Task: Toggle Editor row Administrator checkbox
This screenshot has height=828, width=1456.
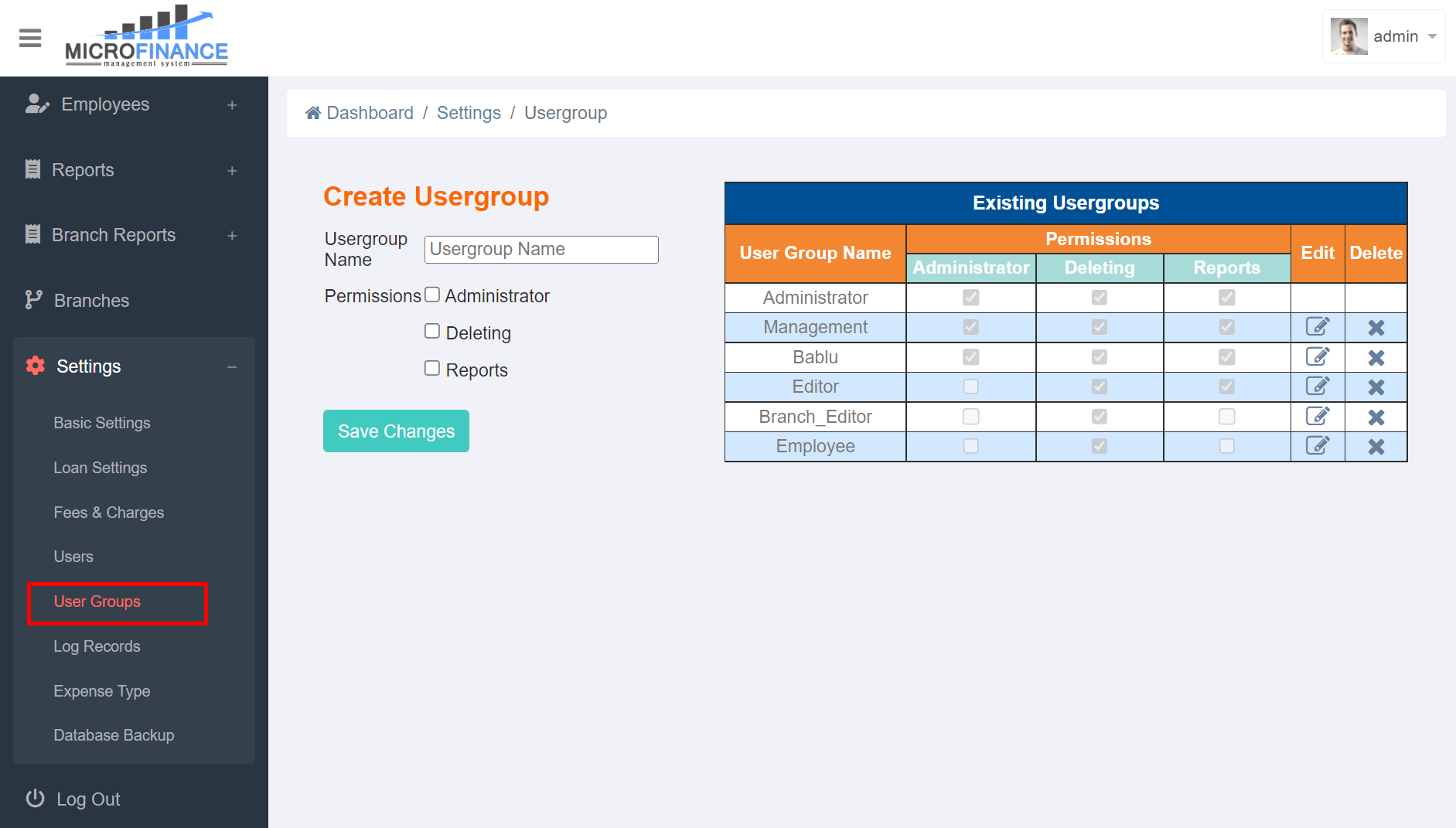Action: (x=971, y=387)
